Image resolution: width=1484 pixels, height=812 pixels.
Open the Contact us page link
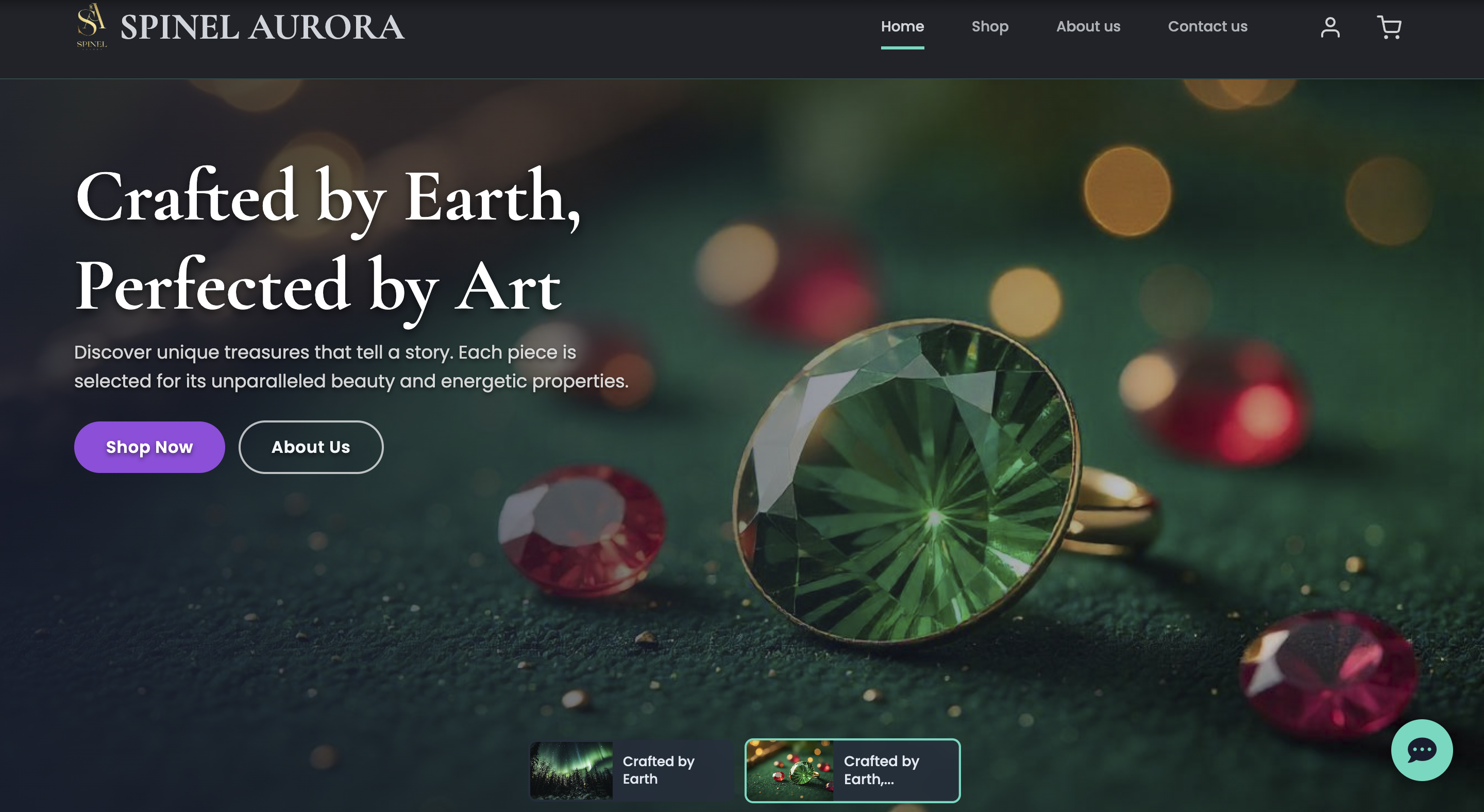pyautogui.click(x=1207, y=26)
